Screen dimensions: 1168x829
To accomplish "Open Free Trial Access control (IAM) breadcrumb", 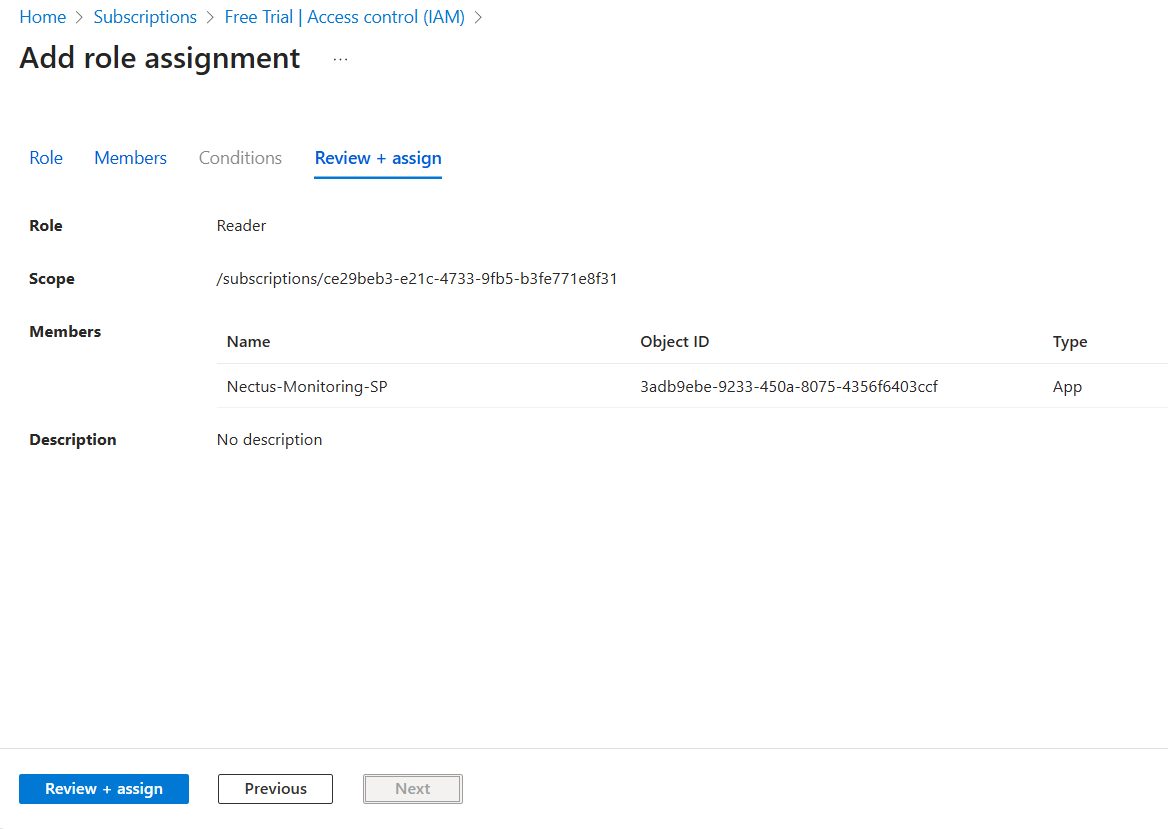I will point(344,17).
